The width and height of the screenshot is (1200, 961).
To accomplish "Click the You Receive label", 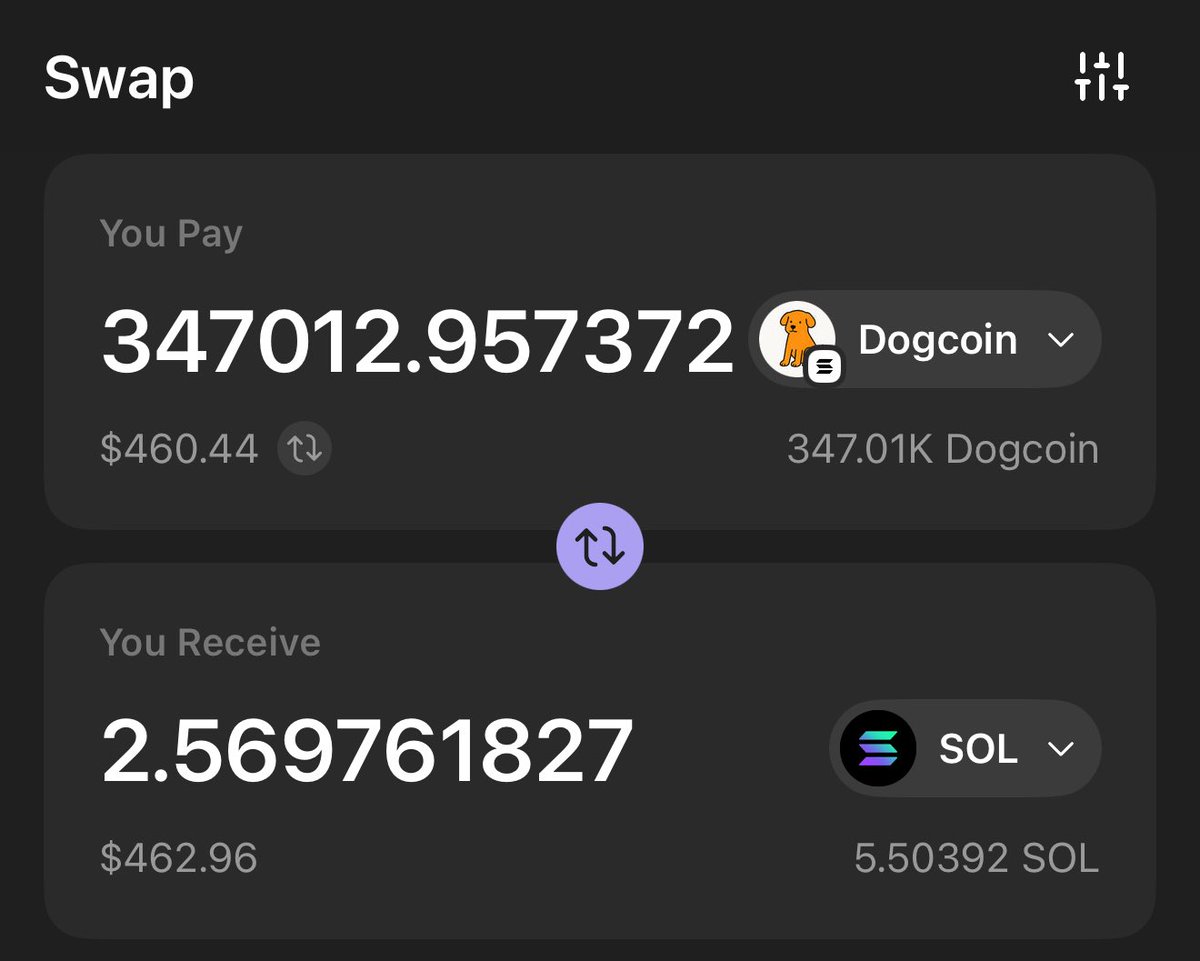I will coord(210,642).
